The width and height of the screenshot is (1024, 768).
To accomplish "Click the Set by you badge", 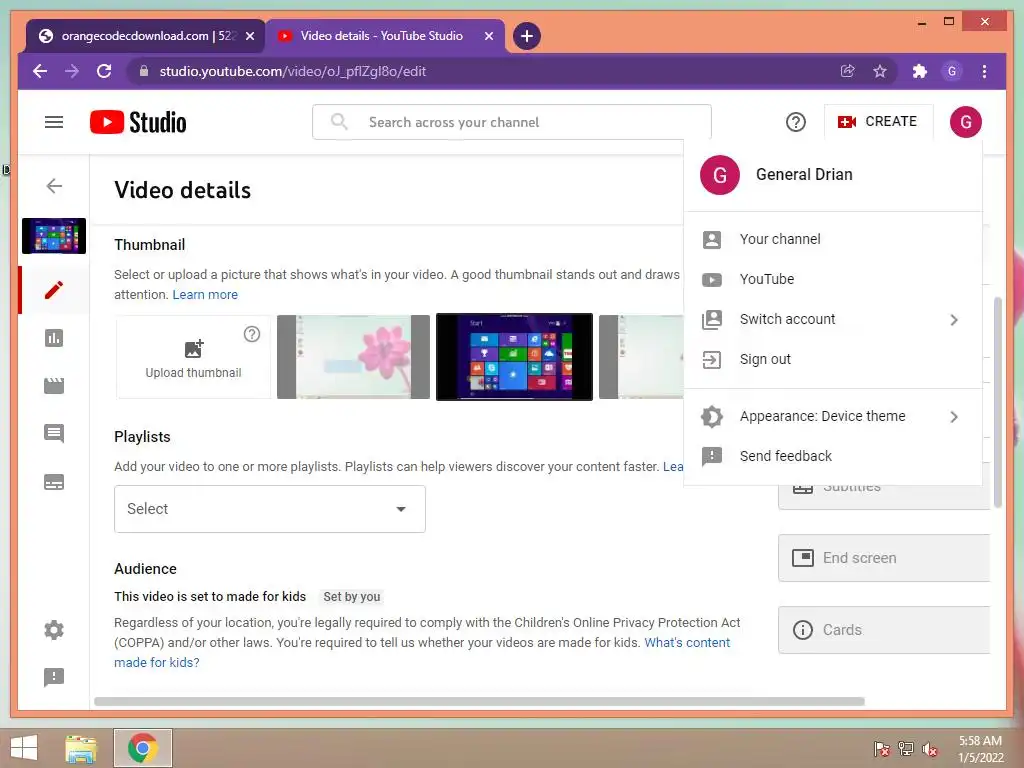I will tap(351, 597).
